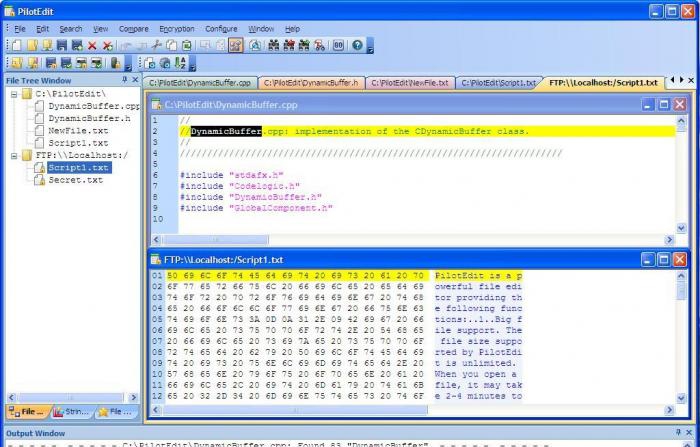Collapse the FTP:\\Localhost:/ tree node
The image size is (700, 447).
click(x=14, y=156)
